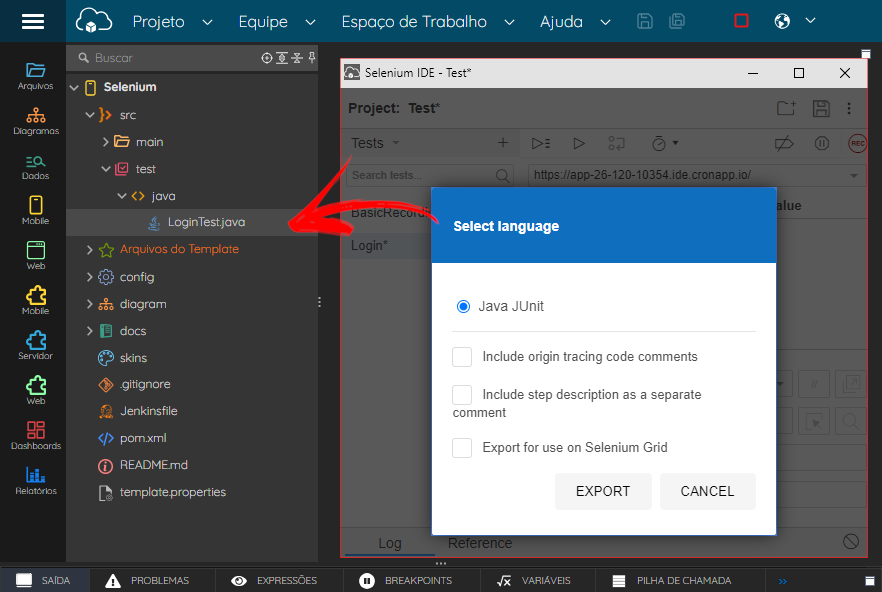Image resolution: width=882 pixels, height=592 pixels.
Task: Expand Arquivos do Template
Action: (x=89, y=249)
